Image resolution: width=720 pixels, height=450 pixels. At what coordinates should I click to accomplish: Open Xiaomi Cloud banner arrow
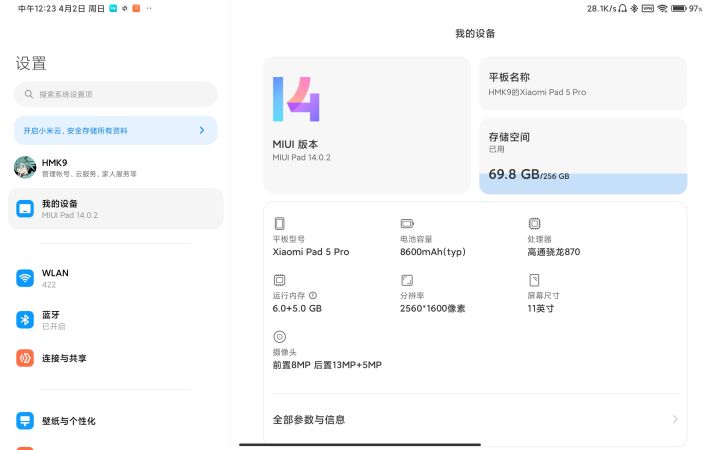click(x=202, y=130)
